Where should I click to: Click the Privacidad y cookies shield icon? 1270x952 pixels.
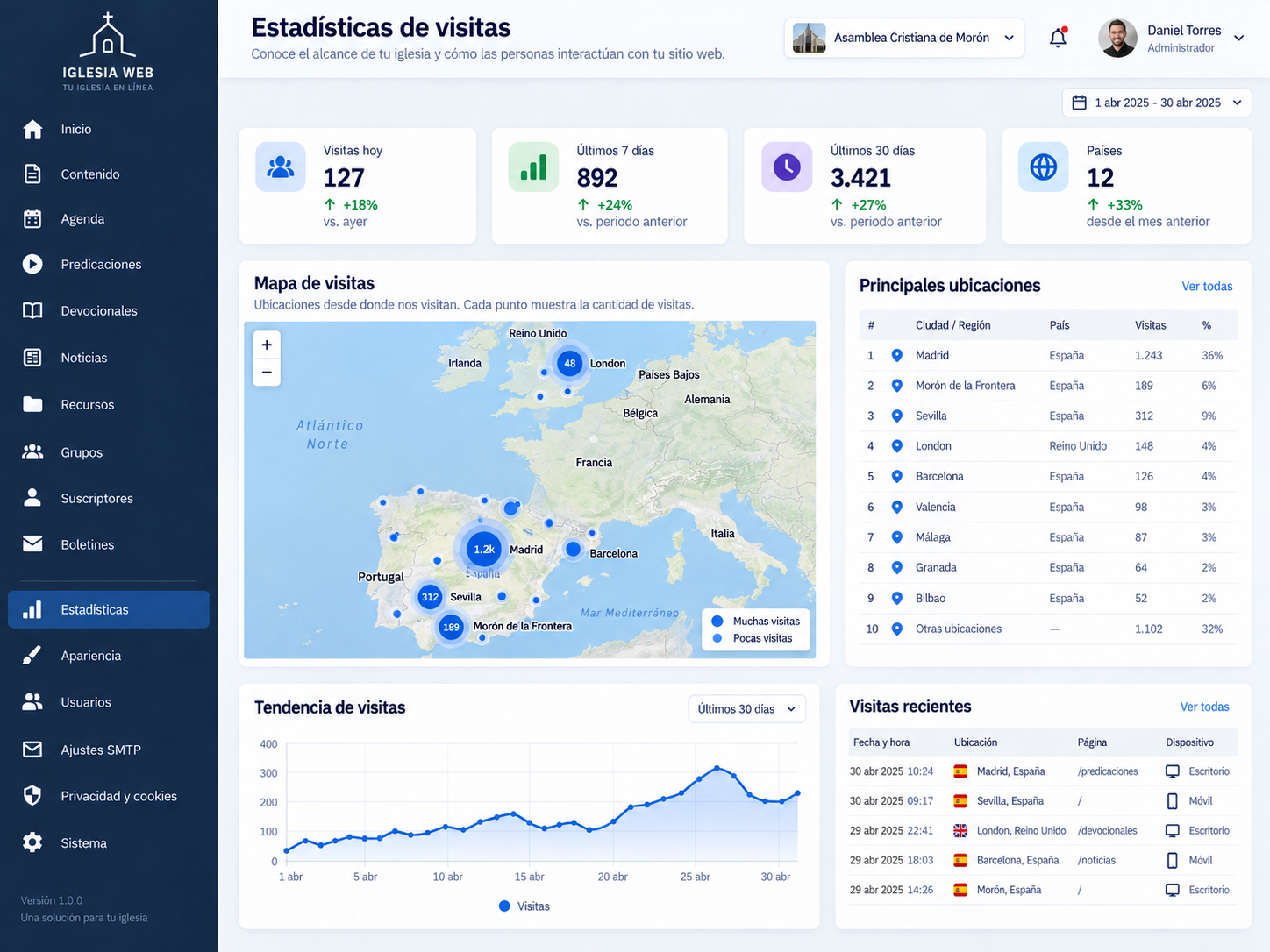coord(32,796)
